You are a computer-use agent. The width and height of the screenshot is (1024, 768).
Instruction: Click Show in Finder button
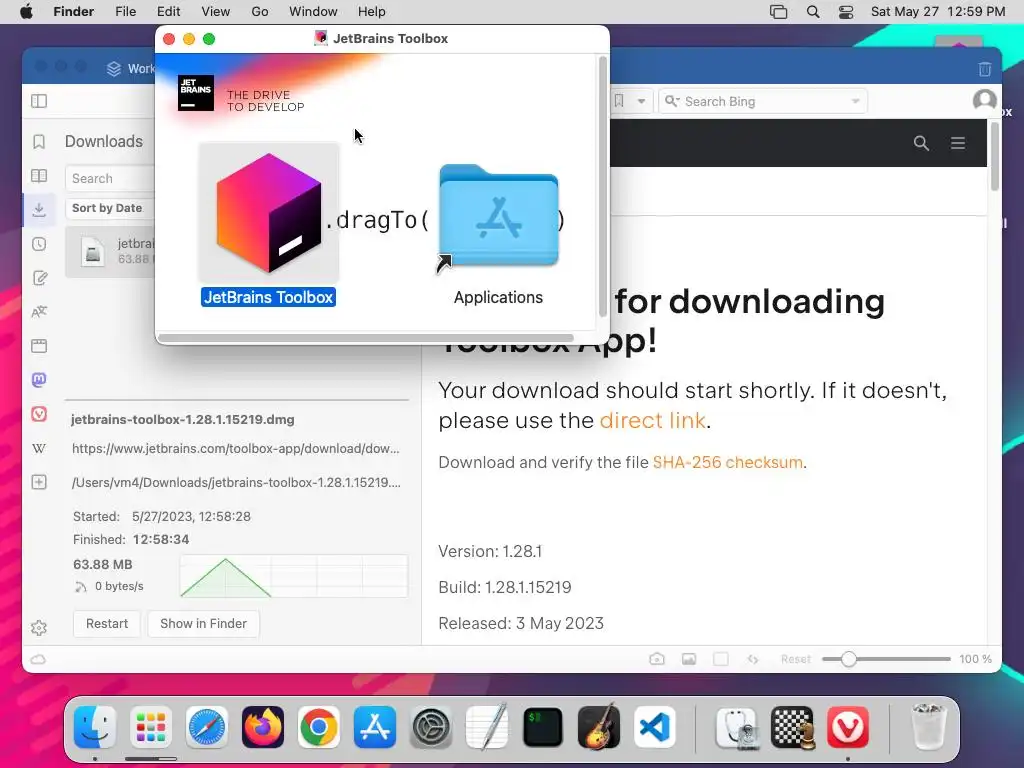203,624
